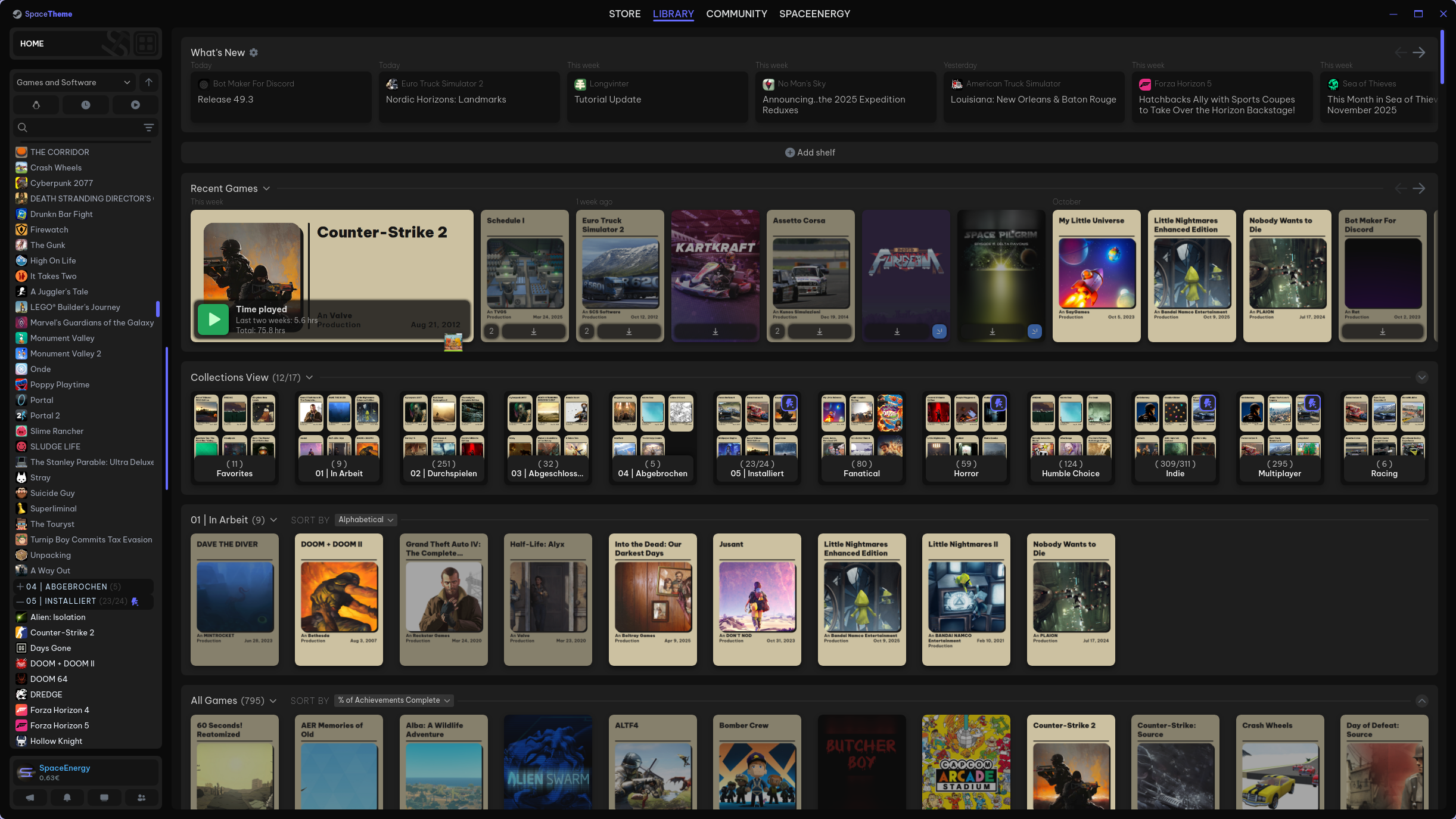Open the What's New settings gear

254,52
